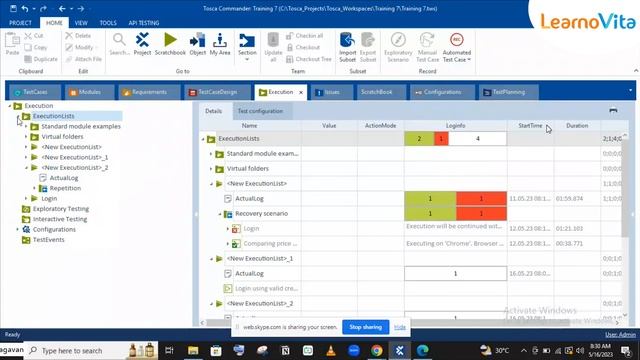Screen dimensions: 640x360
Task: Open the Requirements workspace tab
Action: click(x=148, y=92)
